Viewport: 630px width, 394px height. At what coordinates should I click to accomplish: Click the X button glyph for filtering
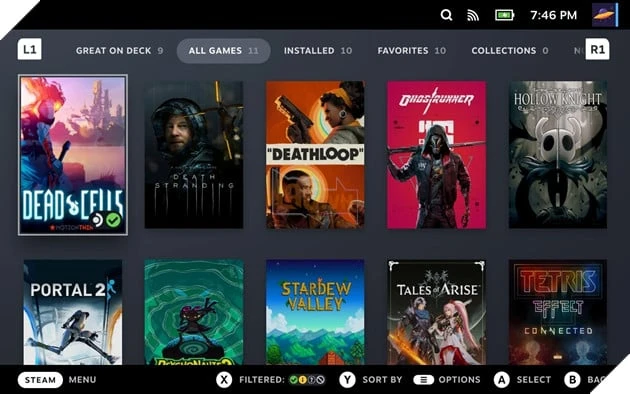click(x=224, y=380)
